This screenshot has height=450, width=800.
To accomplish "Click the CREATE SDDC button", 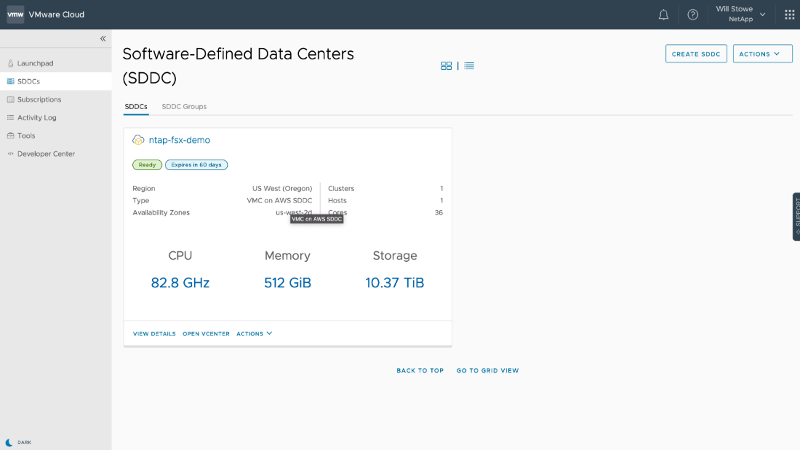I will coord(696,54).
